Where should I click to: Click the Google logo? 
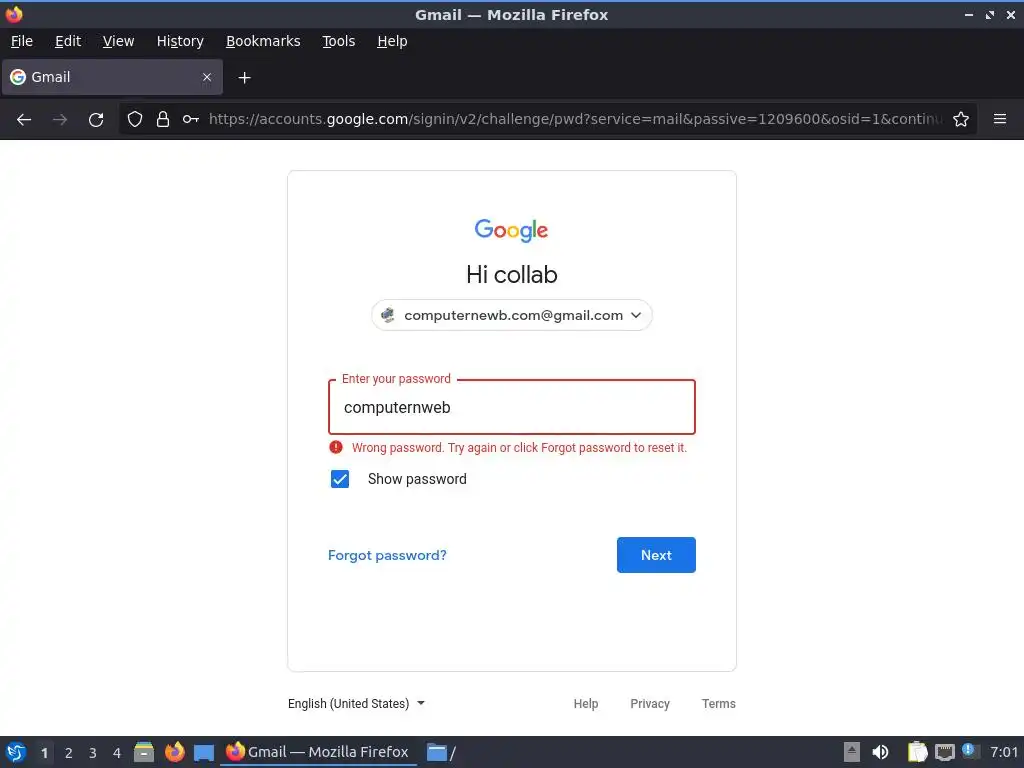pyautogui.click(x=511, y=230)
